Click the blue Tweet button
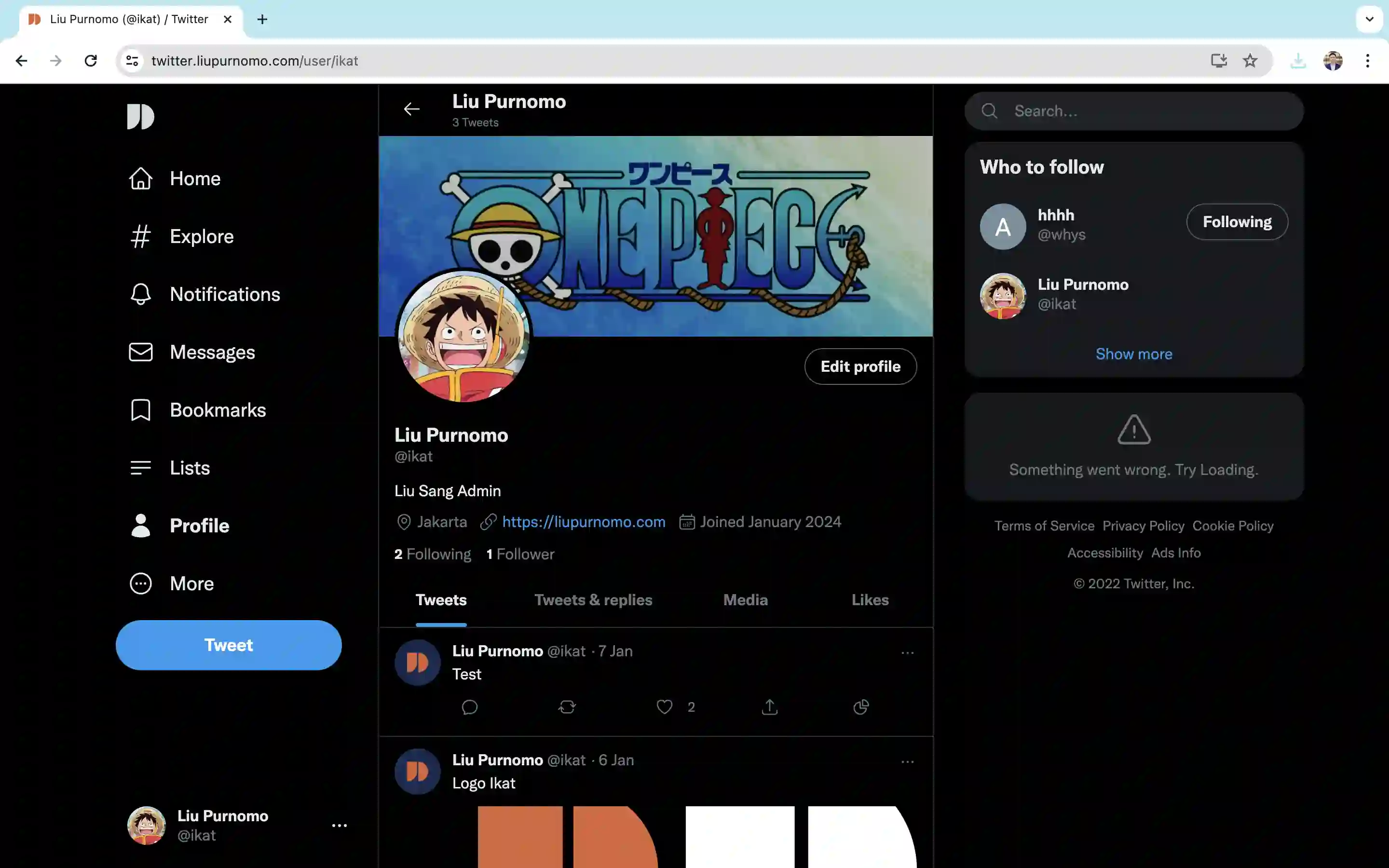The height and width of the screenshot is (868, 1389). pyautogui.click(x=229, y=645)
